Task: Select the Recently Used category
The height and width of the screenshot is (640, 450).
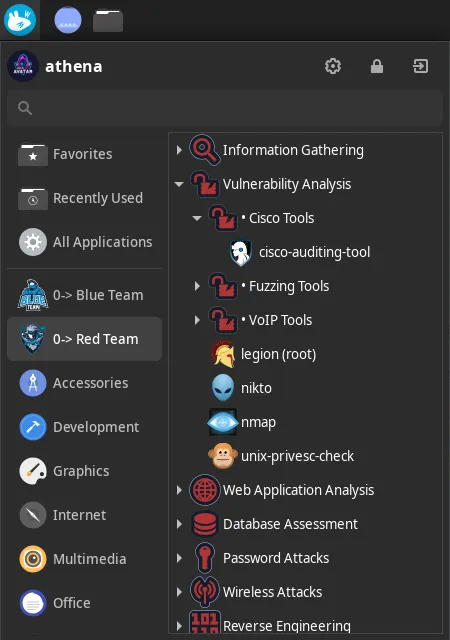Action: coord(85,198)
